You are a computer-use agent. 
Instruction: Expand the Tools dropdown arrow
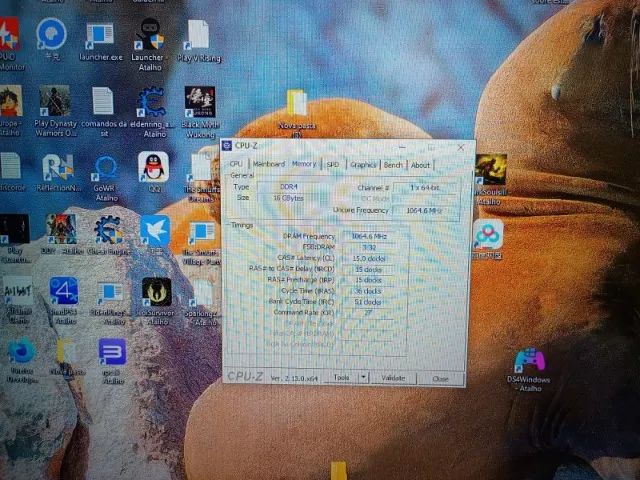coord(364,378)
